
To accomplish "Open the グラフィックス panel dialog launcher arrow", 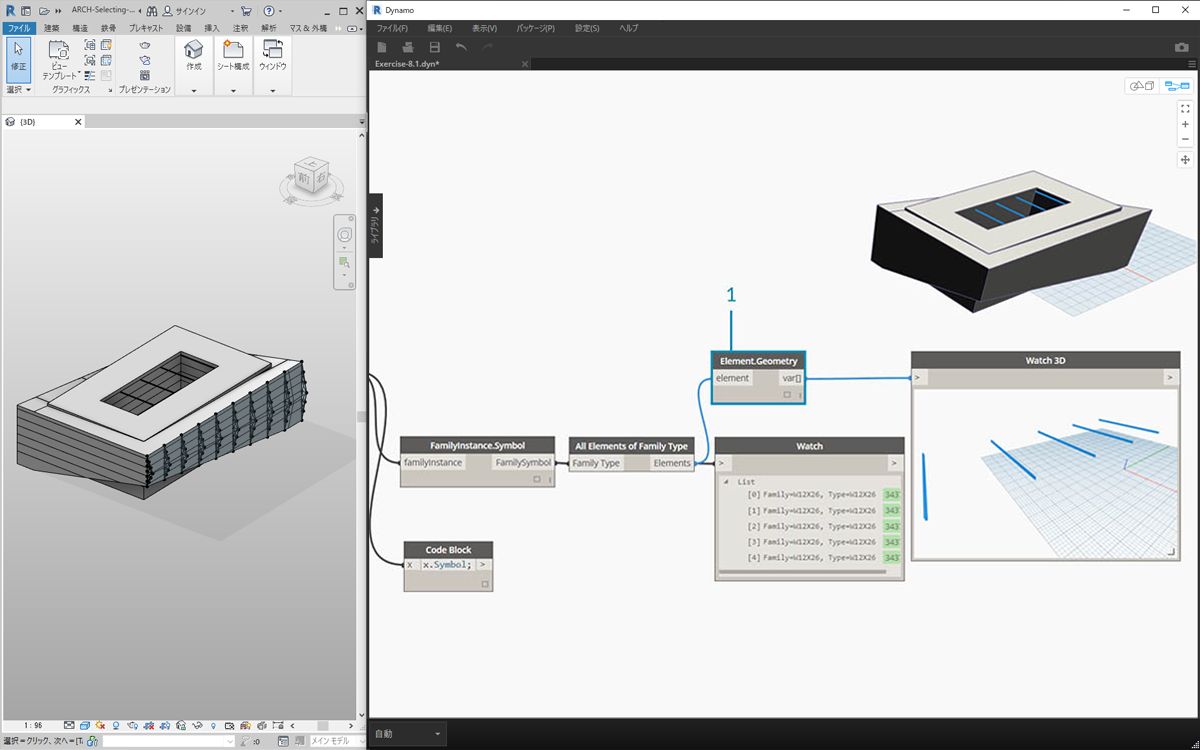I will pos(111,90).
